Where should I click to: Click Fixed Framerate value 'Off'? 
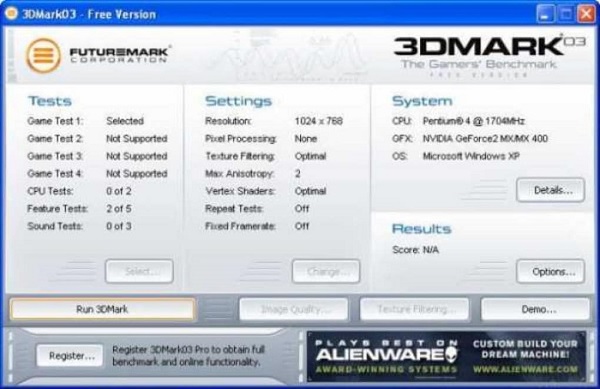(302, 226)
